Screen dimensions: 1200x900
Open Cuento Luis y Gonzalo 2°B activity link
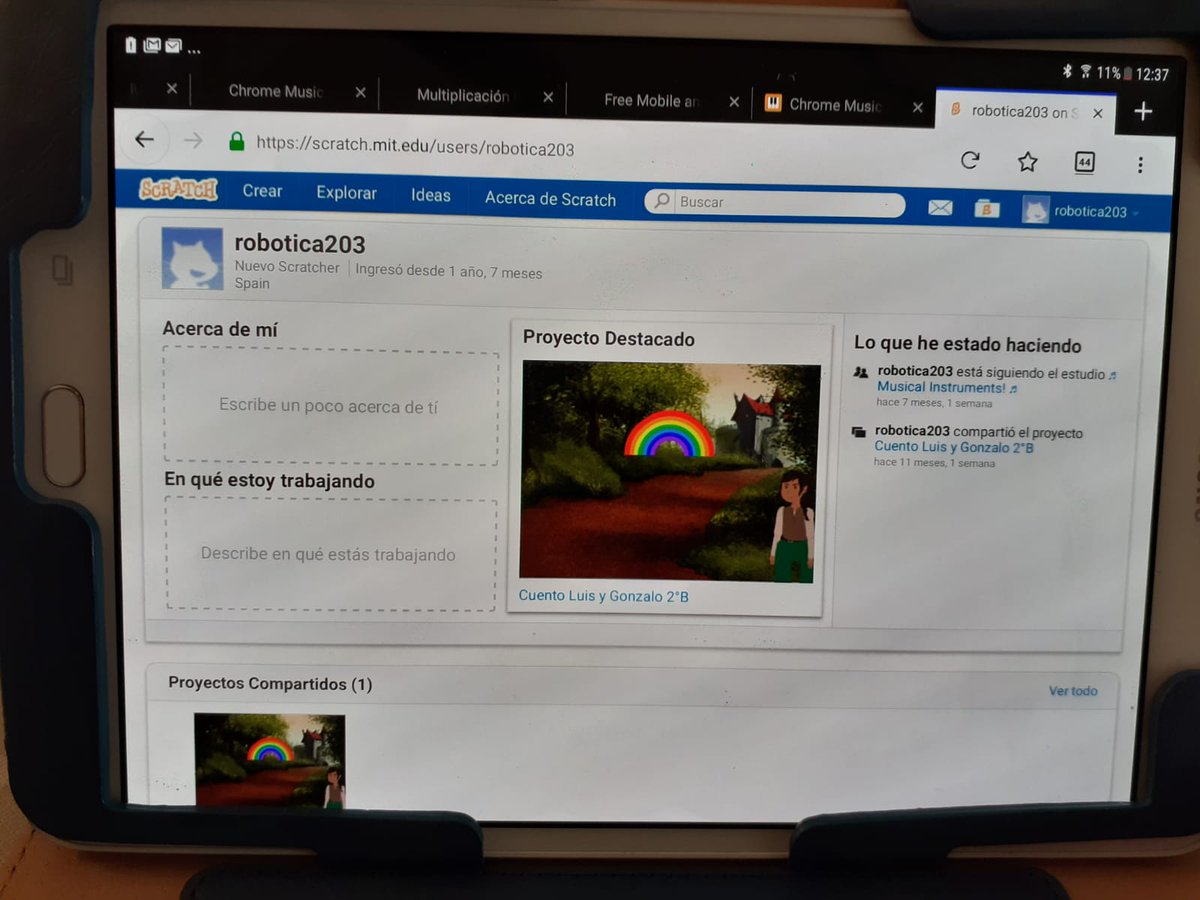954,447
